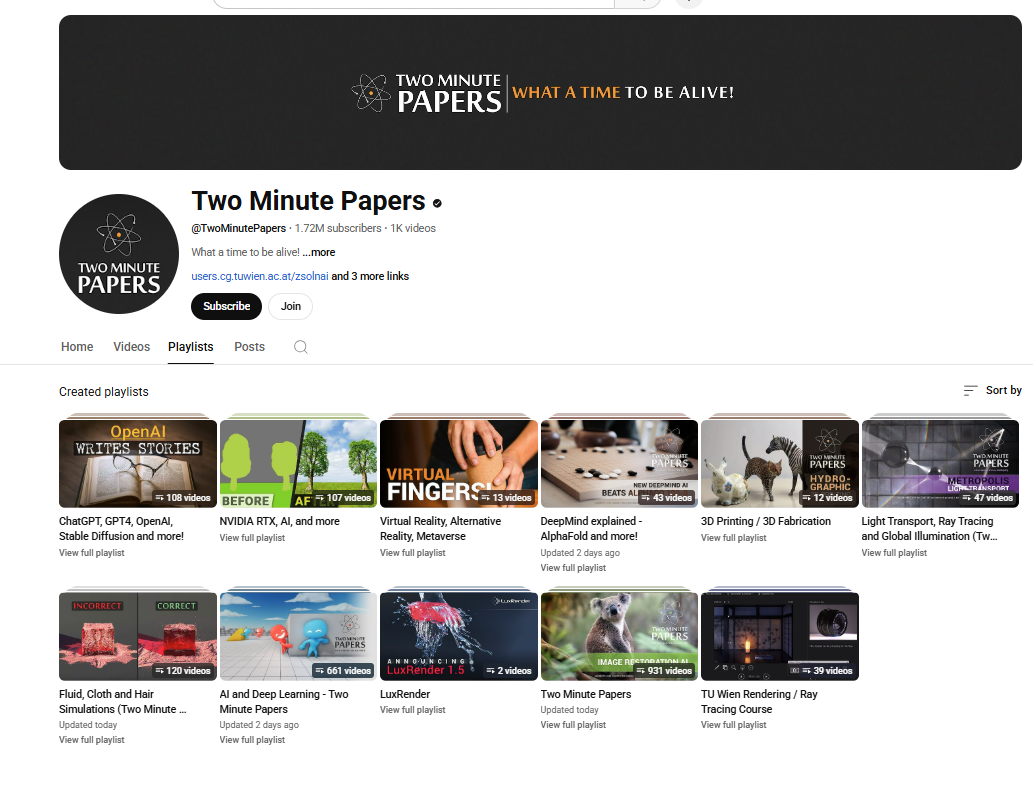Click the Two Minute Papers channel avatar

[118, 254]
